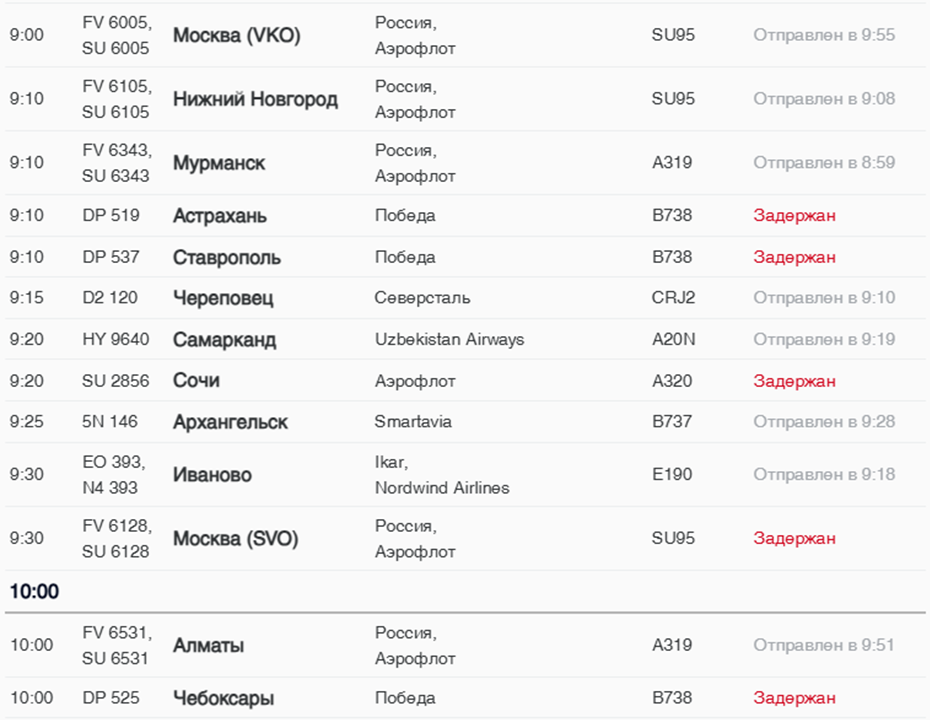The height and width of the screenshot is (720, 930).
Task: Open the Архангельск flight entry
Action: 230,422
